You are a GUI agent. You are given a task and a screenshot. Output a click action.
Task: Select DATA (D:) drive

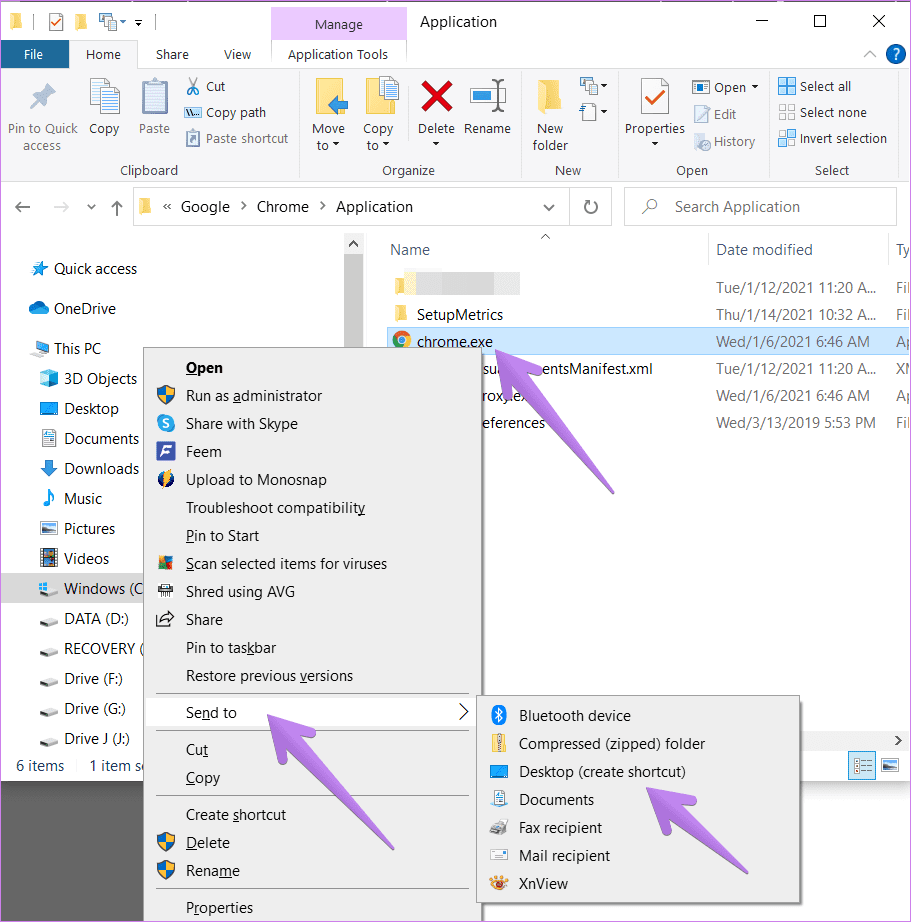(96, 619)
